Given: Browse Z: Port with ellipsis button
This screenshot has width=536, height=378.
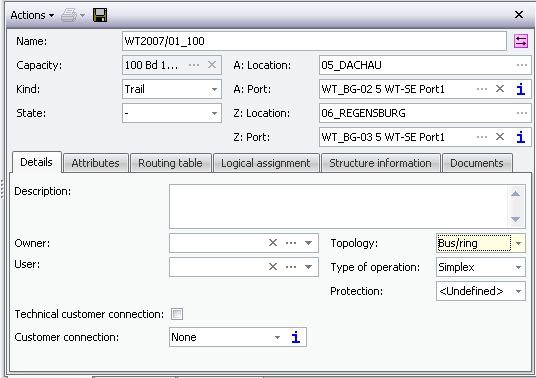Looking at the screenshot, I should point(482,137).
